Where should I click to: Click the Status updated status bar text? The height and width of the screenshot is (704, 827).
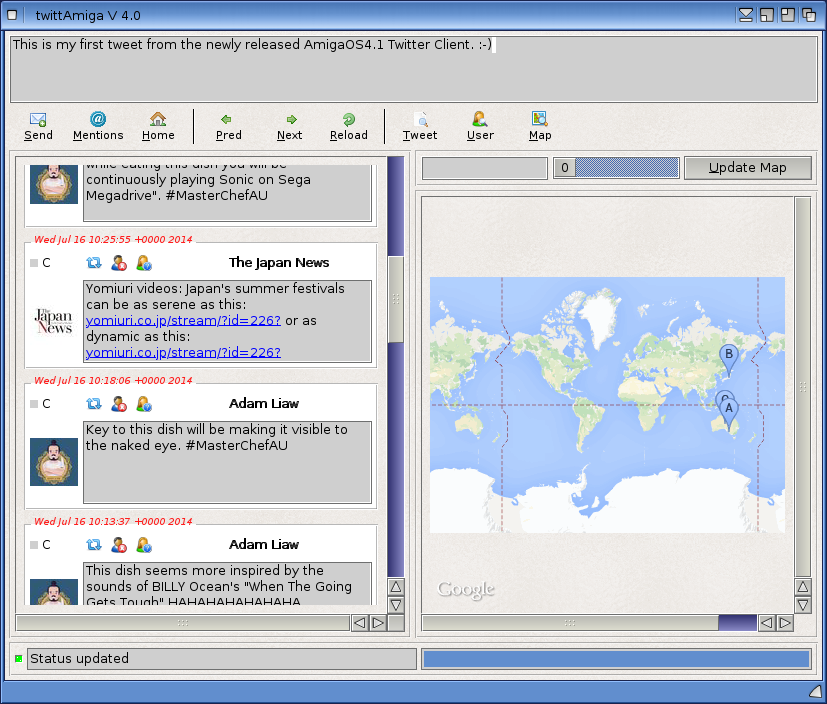point(79,659)
